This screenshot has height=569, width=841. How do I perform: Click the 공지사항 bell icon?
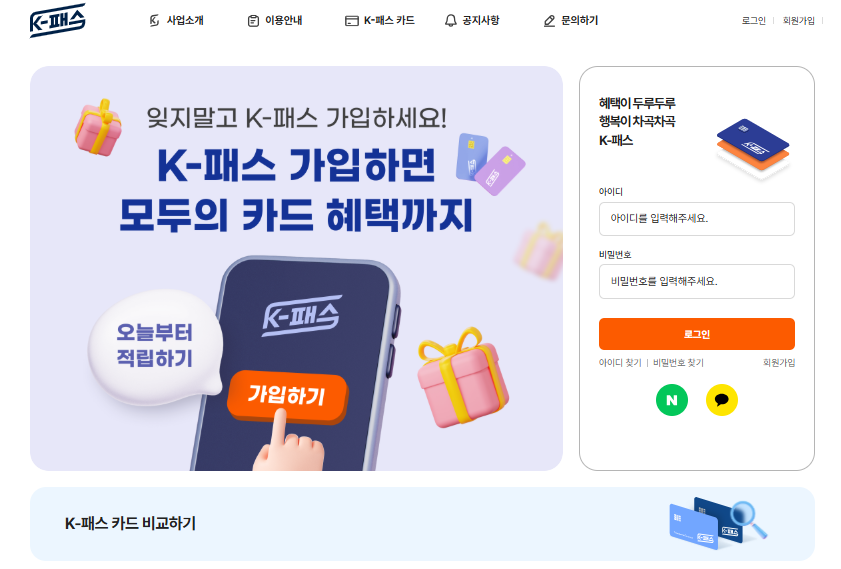[x=451, y=20]
